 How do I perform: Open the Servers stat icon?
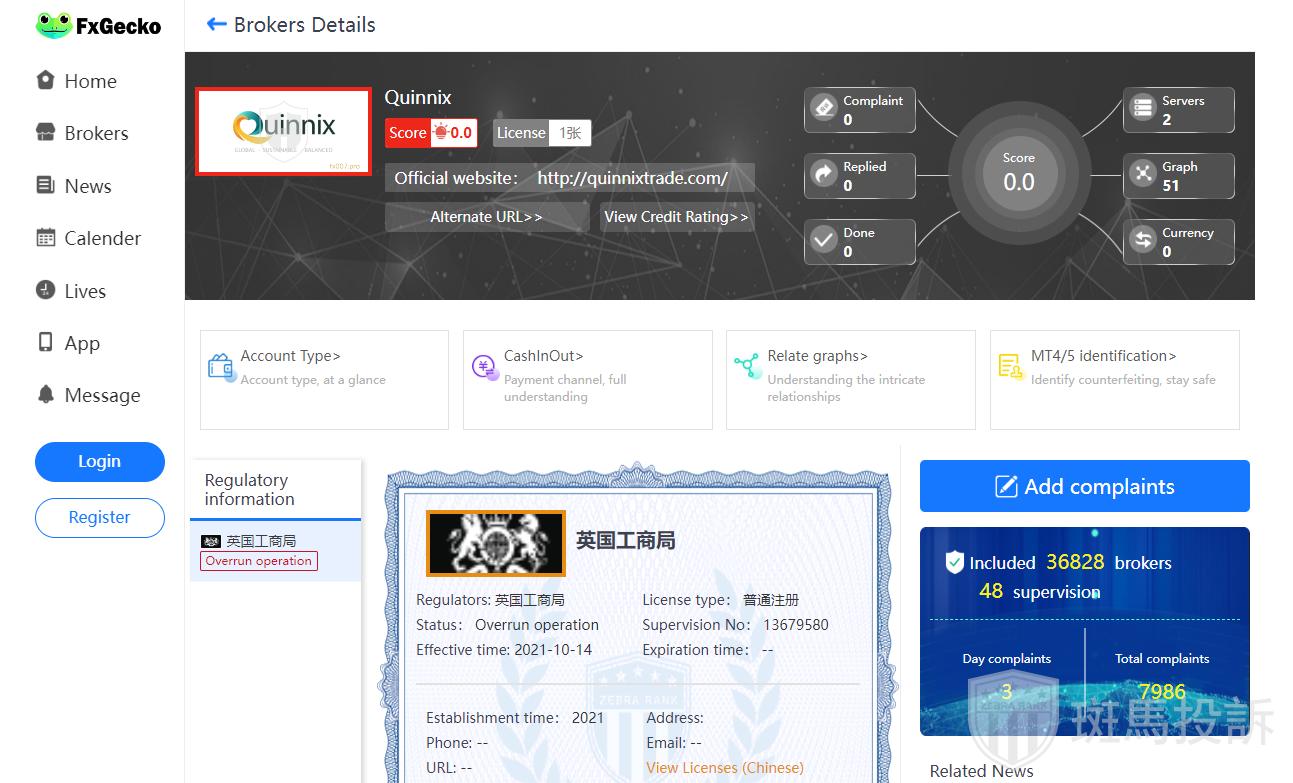1142,108
